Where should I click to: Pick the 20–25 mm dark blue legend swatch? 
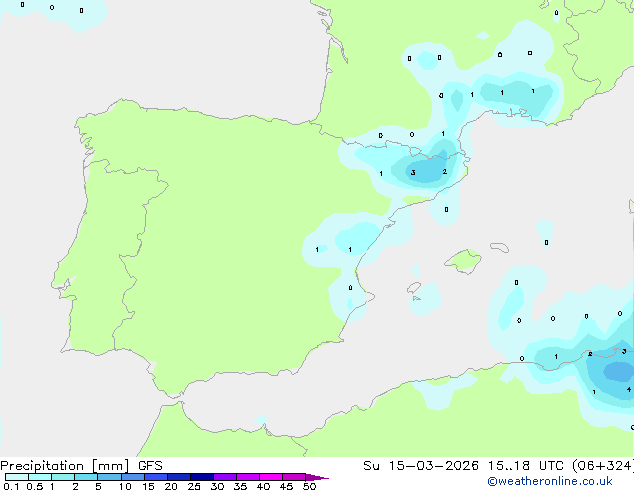point(178,477)
